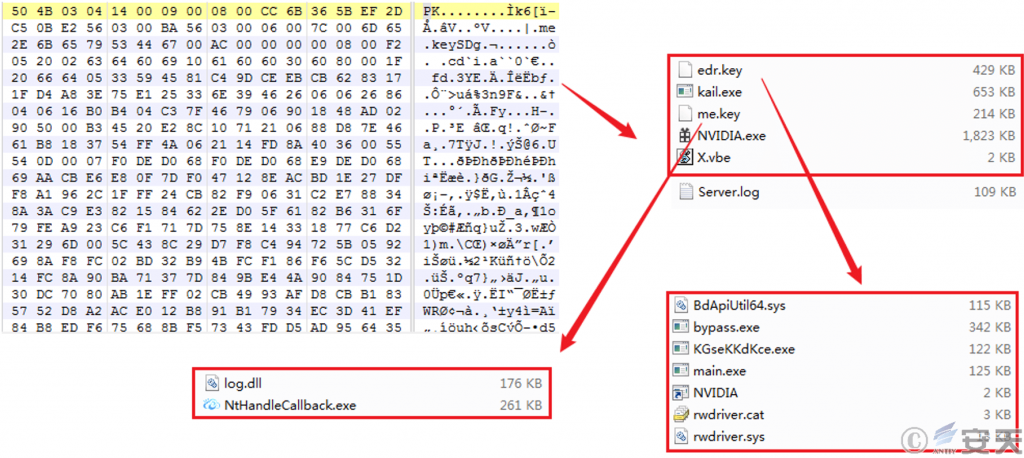Select the NVIDIA shortcut icon
Image resolution: width=1024 pixels, height=458 pixels.
point(681,393)
